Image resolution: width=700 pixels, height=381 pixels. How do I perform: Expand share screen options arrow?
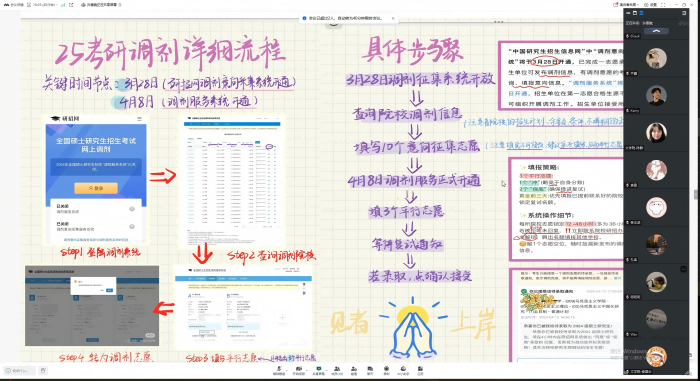[x=326, y=370]
